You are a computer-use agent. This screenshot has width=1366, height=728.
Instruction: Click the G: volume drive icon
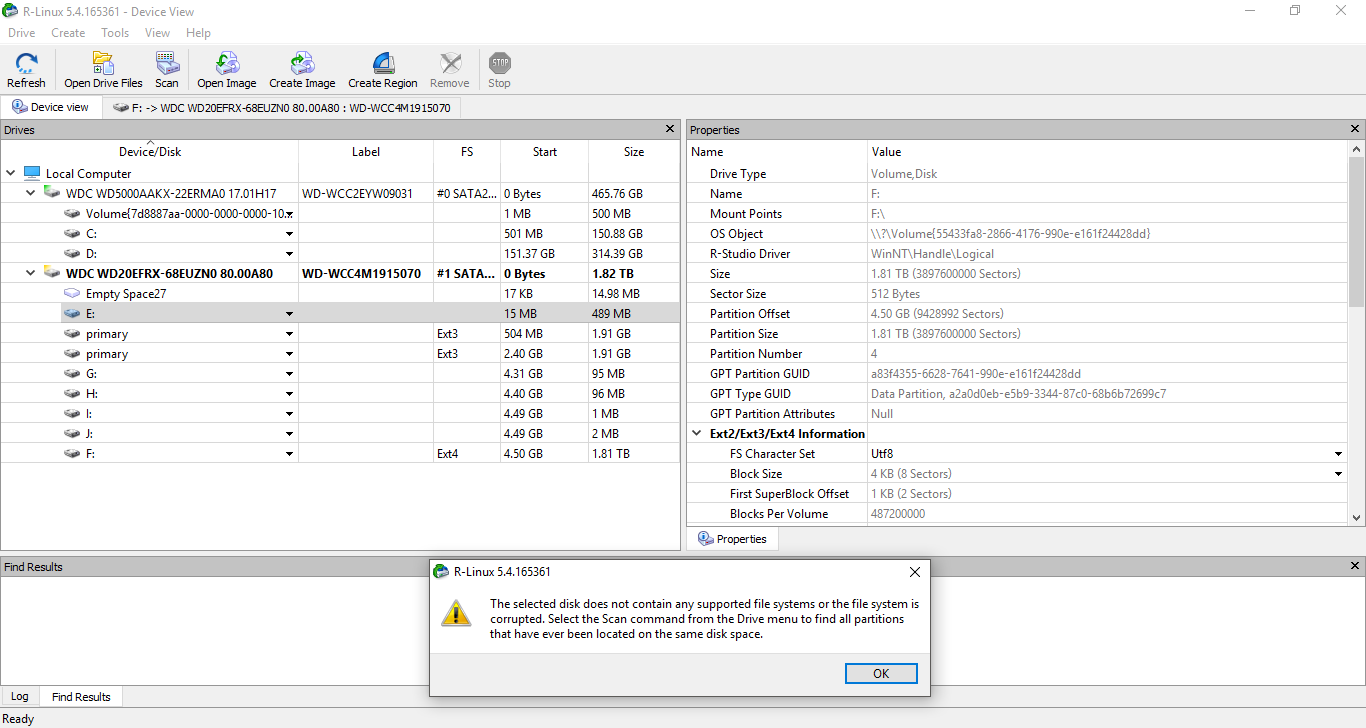point(72,373)
